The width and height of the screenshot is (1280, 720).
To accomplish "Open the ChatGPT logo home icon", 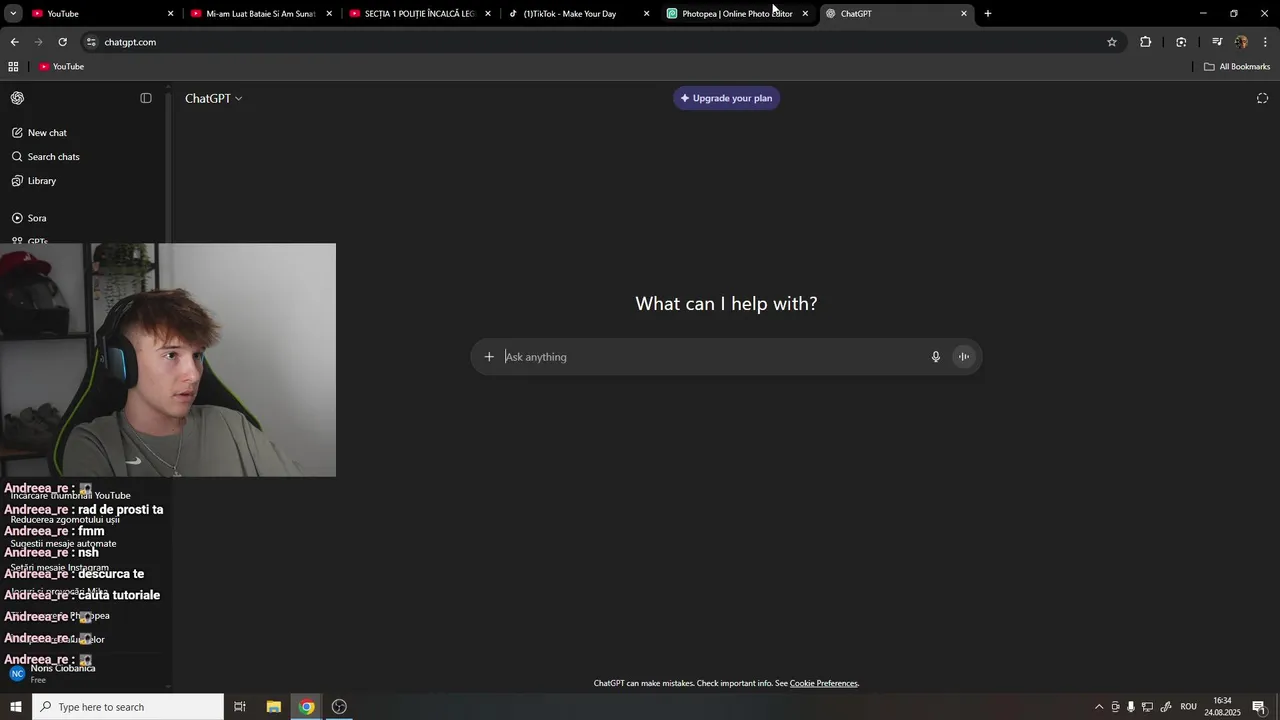I will click(18, 98).
